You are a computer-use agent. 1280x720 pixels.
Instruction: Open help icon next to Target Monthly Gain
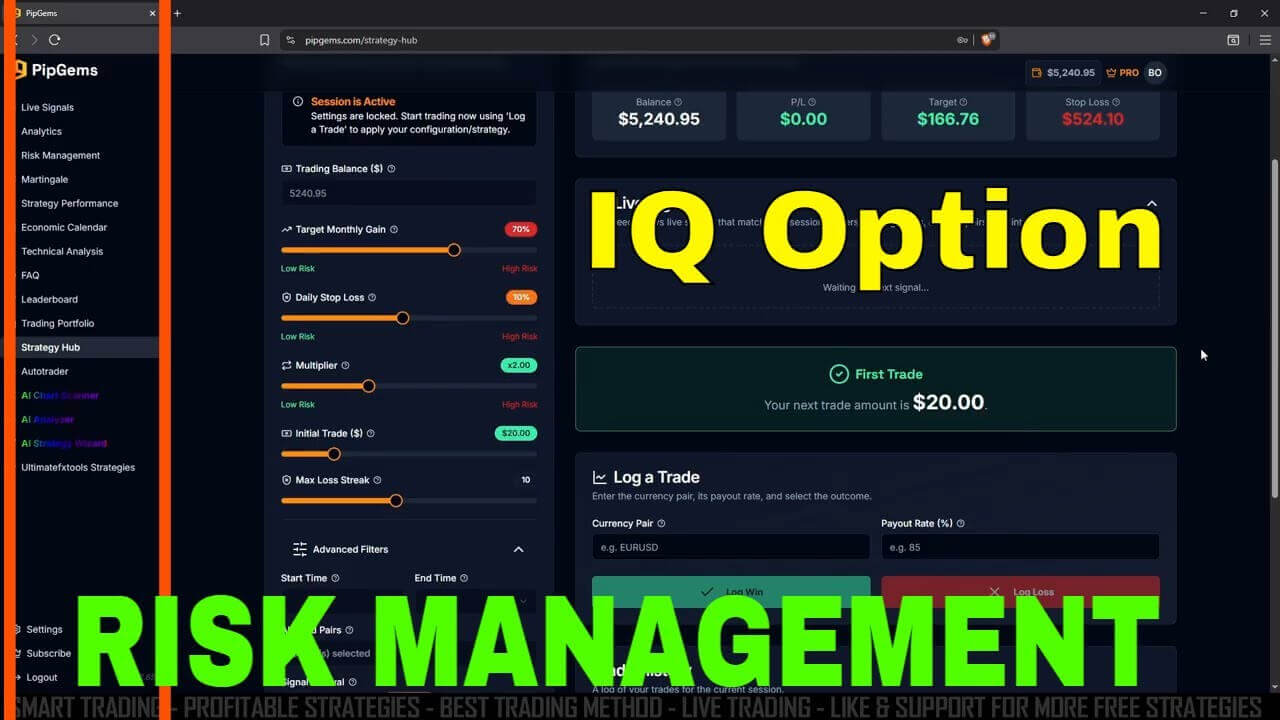pyautogui.click(x=394, y=229)
